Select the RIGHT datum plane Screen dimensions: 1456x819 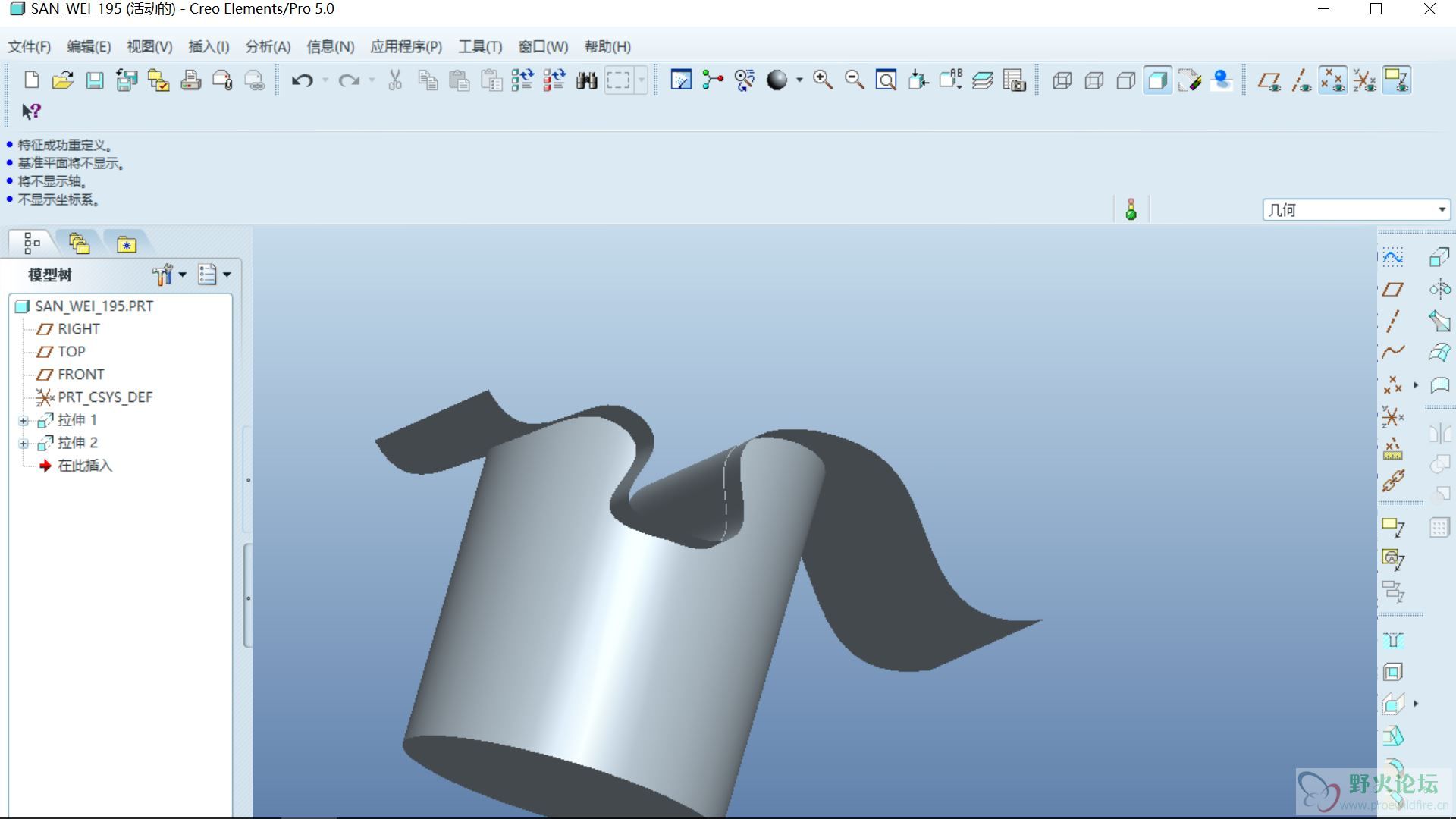click(79, 329)
